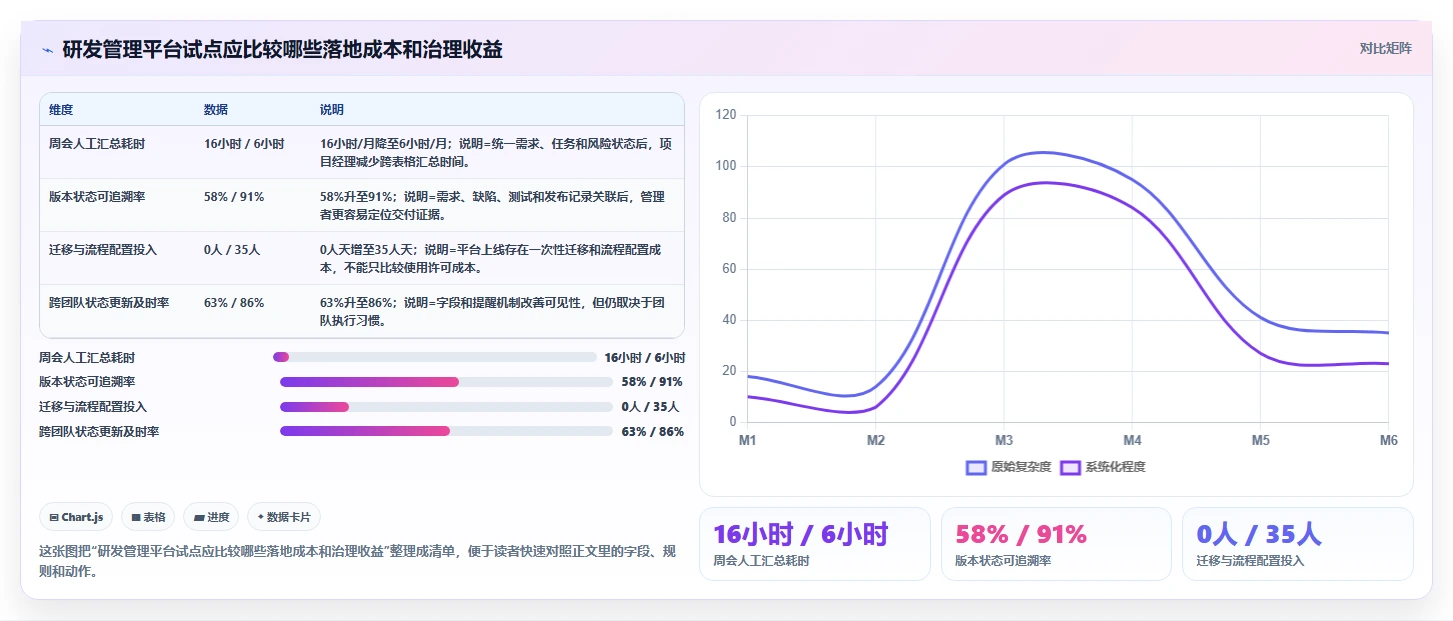Click the M4 axis label on chart
1453x621 pixels.
(1132, 440)
